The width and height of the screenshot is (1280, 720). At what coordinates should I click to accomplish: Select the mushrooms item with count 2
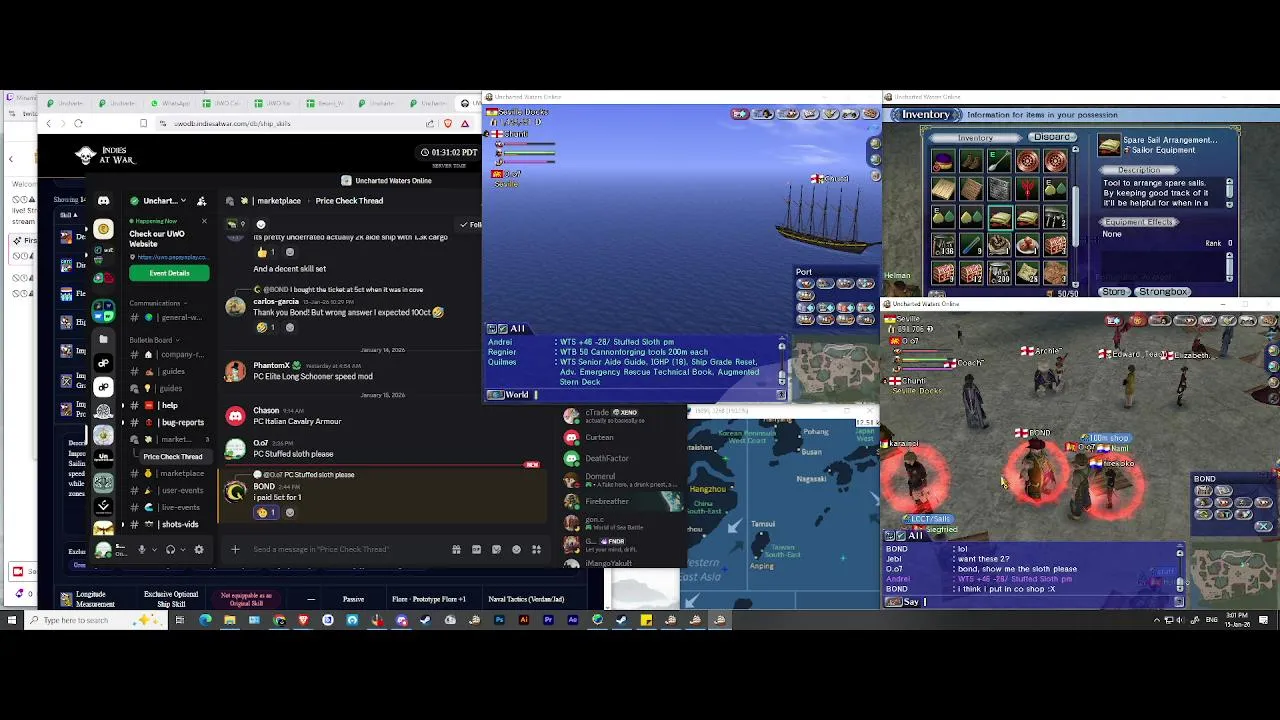pos(1055,217)
